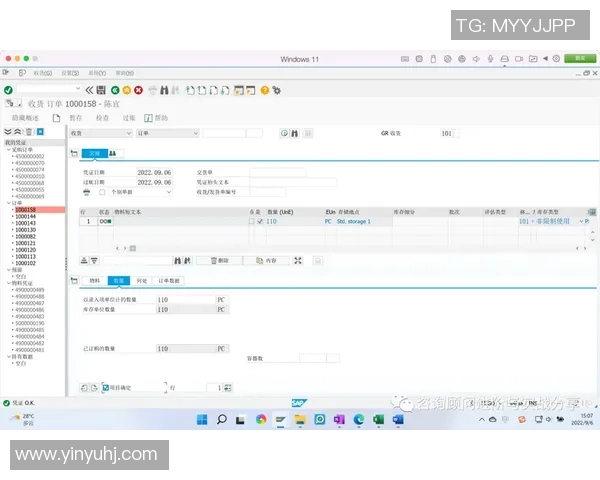Click the printer icon beside 个别单据
Screen dimensions: 600x480
click(86, 191)
